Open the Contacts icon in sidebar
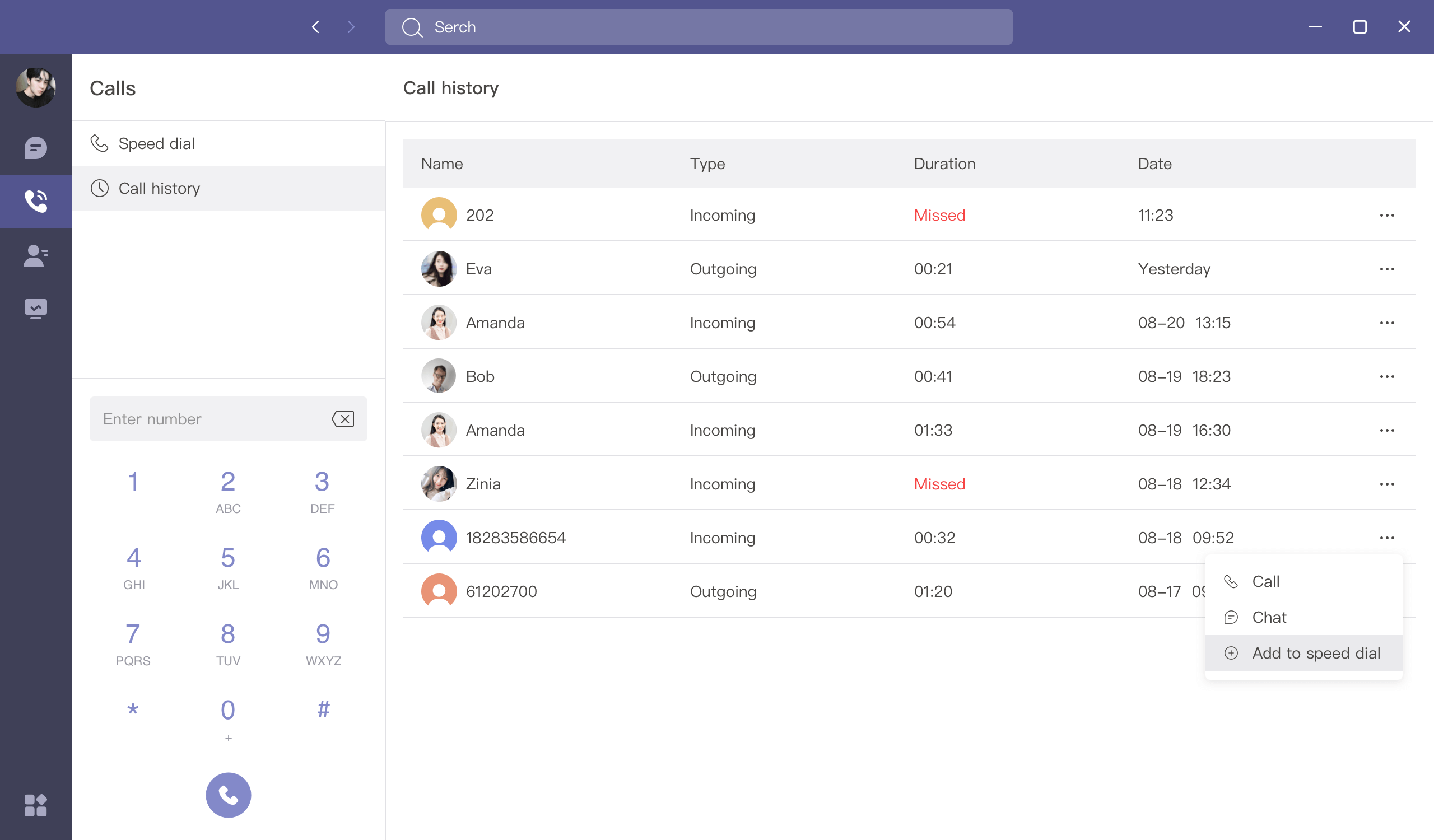The width and height of the screenshot is (1434, 840). coord(35,255)
